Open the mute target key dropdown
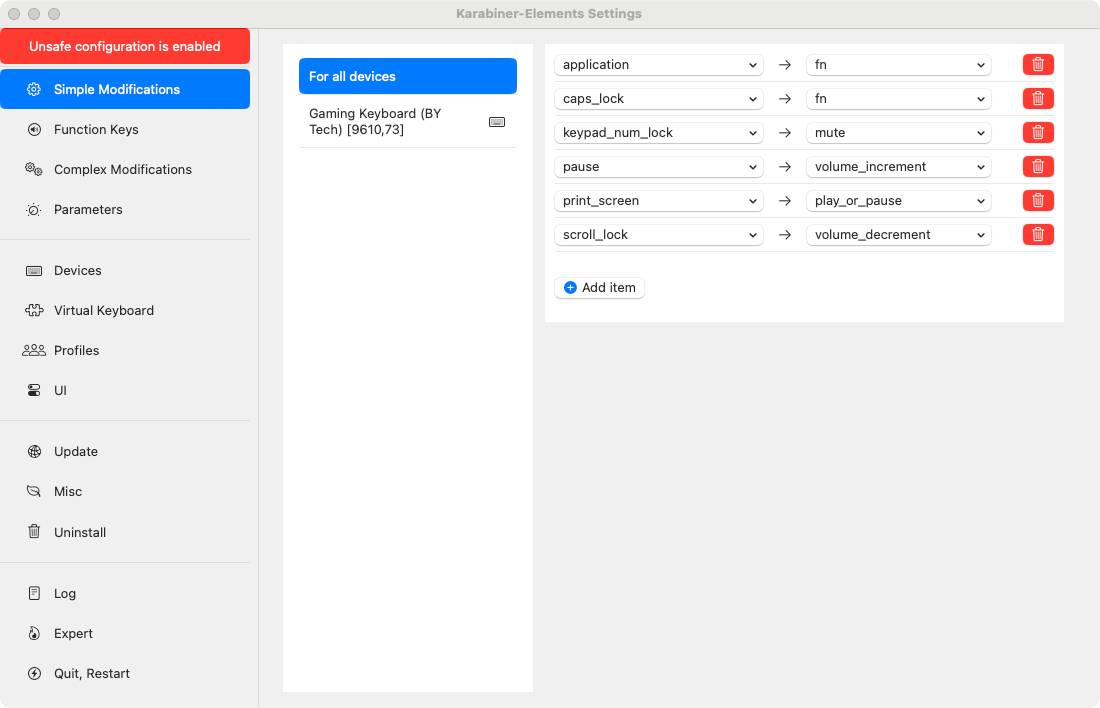Viewport: 1100px width, 708px height. (898, 132)
